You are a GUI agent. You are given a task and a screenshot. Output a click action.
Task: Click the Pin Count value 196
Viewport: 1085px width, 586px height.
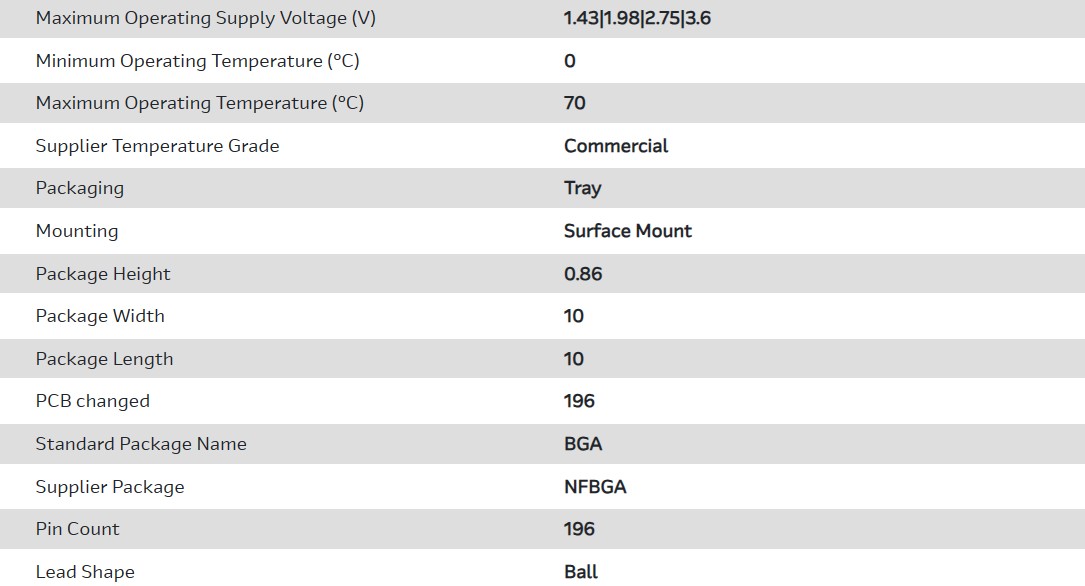579,529
